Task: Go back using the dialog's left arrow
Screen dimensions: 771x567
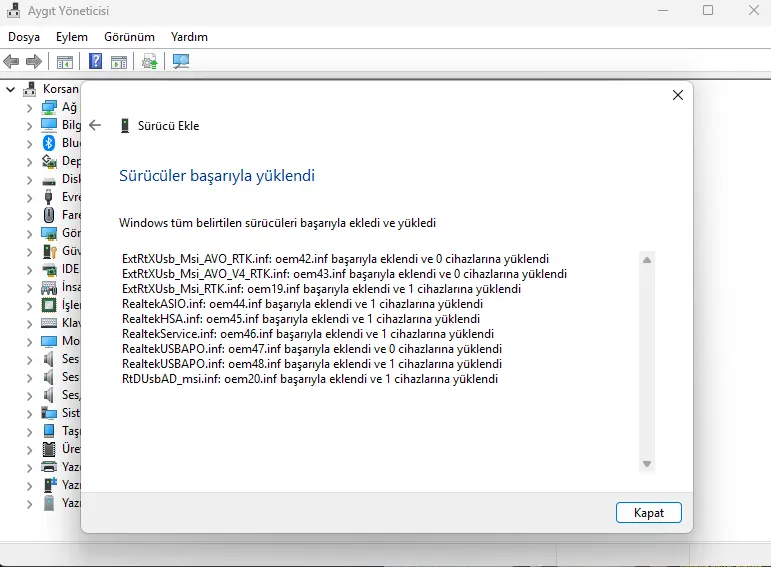Action: [x=95, y=125]
